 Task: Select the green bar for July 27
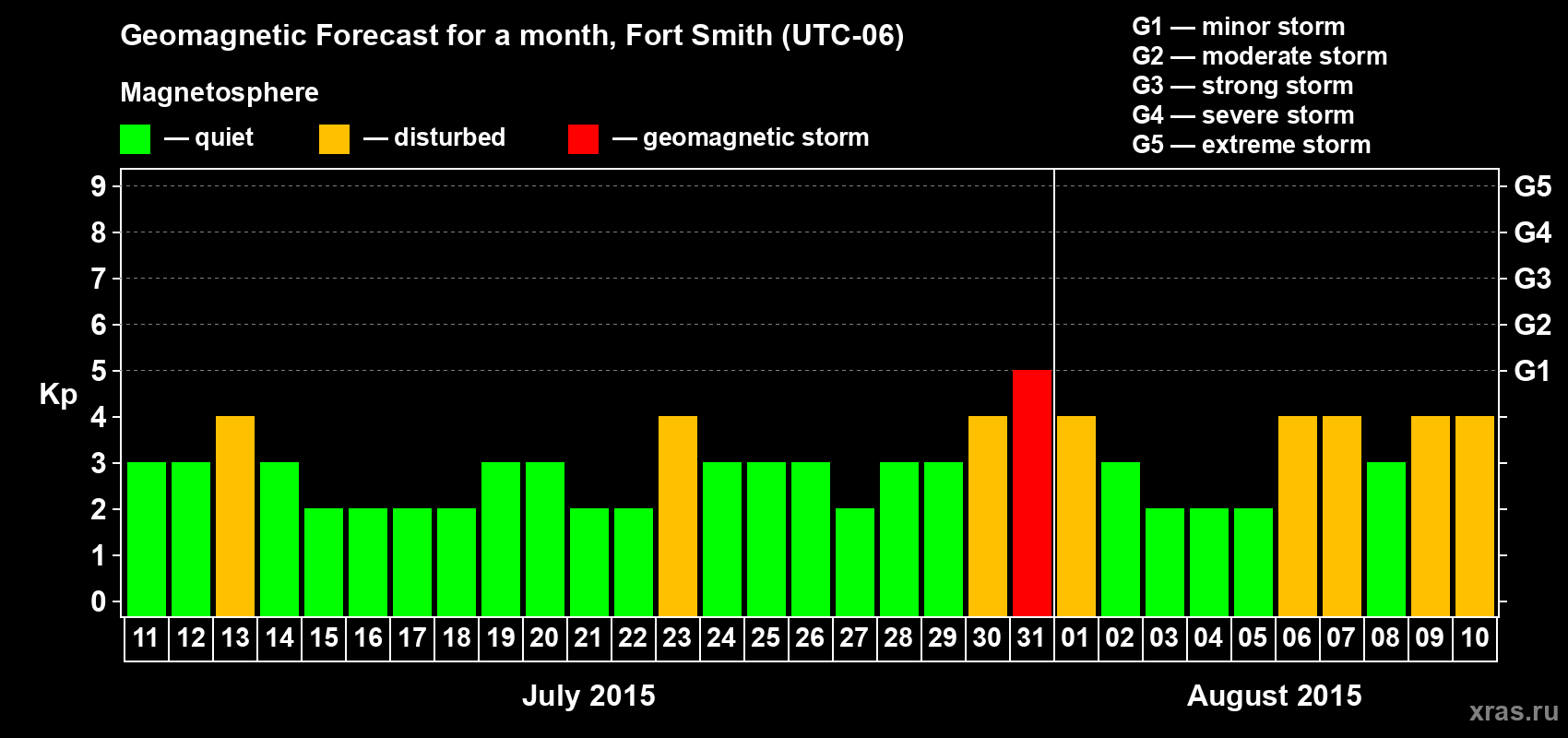tap(855, 562)
